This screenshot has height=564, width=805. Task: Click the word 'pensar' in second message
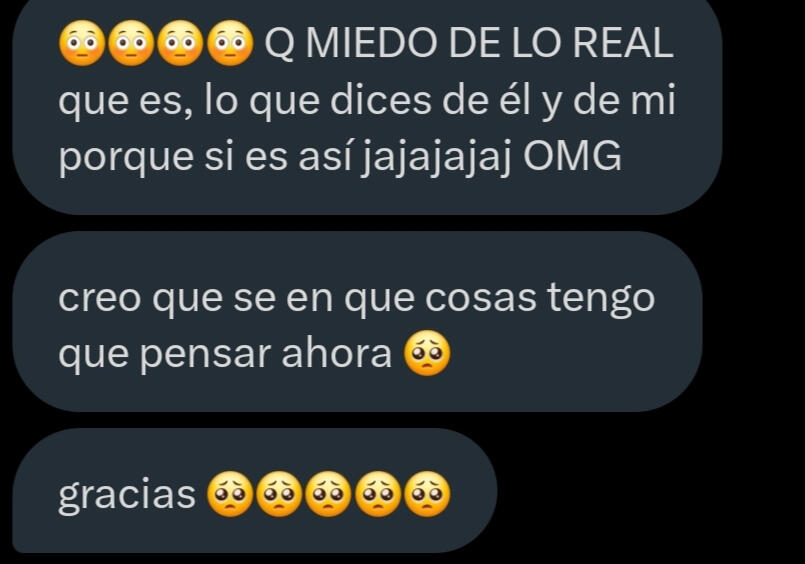point(205,355)
